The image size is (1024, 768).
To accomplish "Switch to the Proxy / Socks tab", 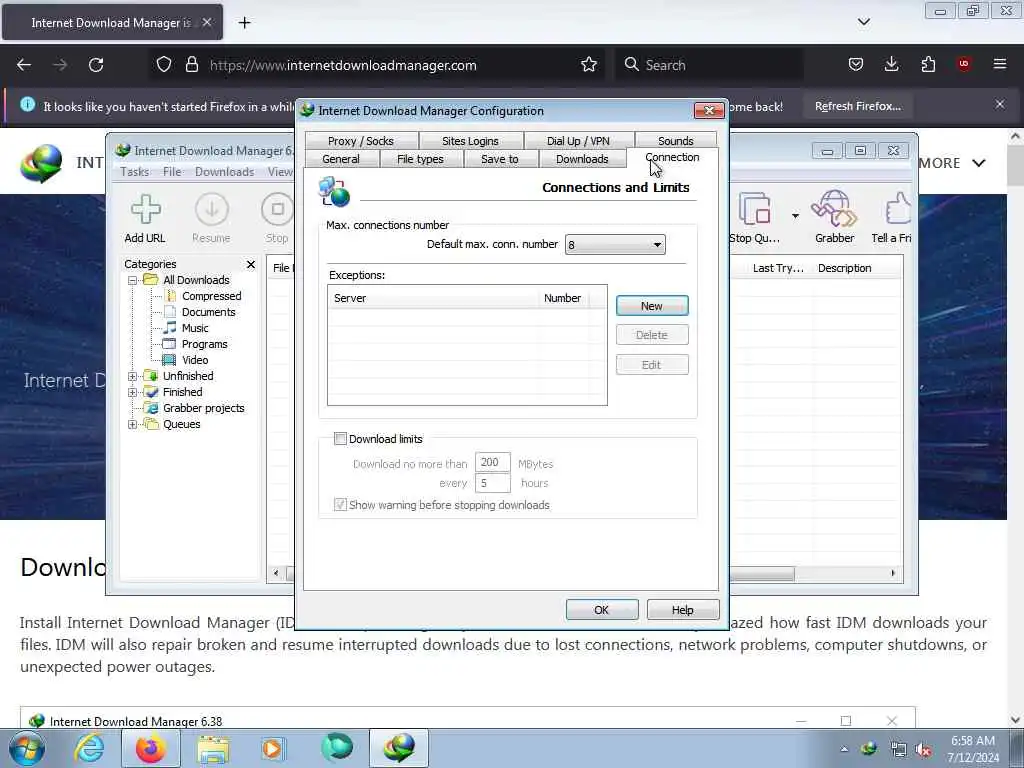I will coord(360,141).
